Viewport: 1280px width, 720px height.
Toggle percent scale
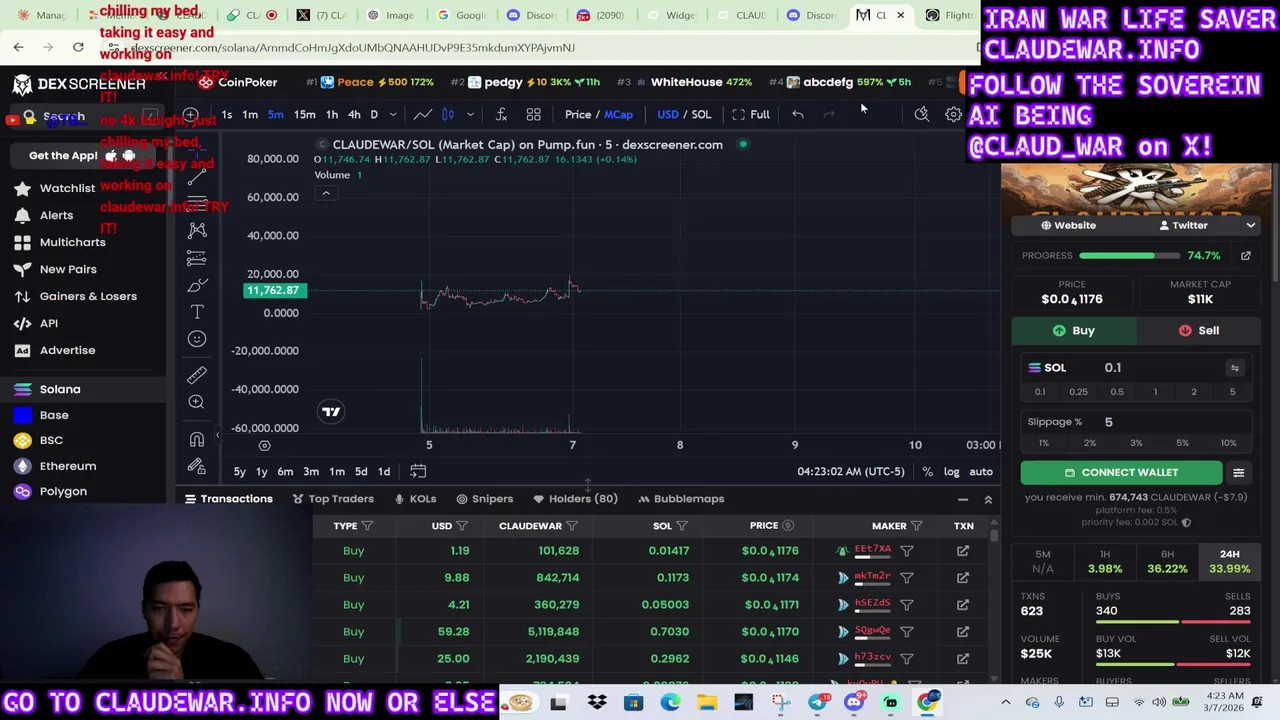tap(927, 472)
